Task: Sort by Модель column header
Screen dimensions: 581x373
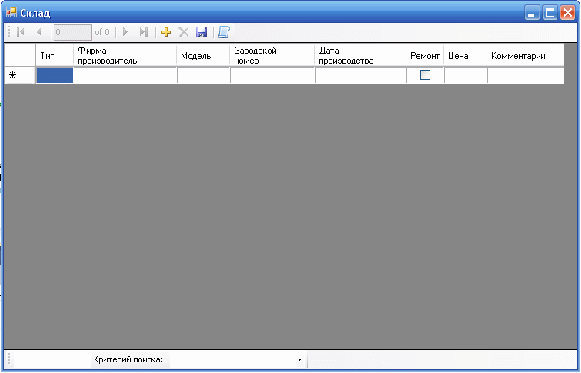Action: 203,56
